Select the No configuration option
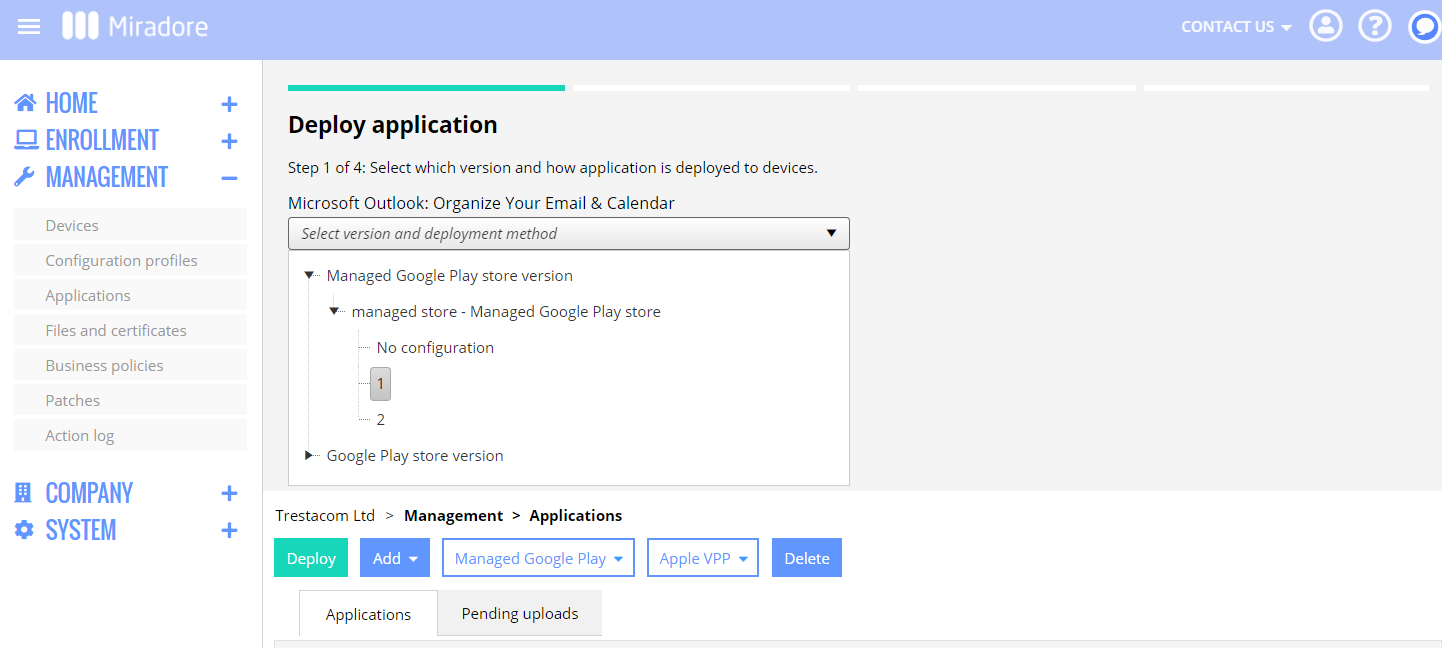Image resolution: width=1442 pixels, height=648 pixels. [x=435, y=347]
